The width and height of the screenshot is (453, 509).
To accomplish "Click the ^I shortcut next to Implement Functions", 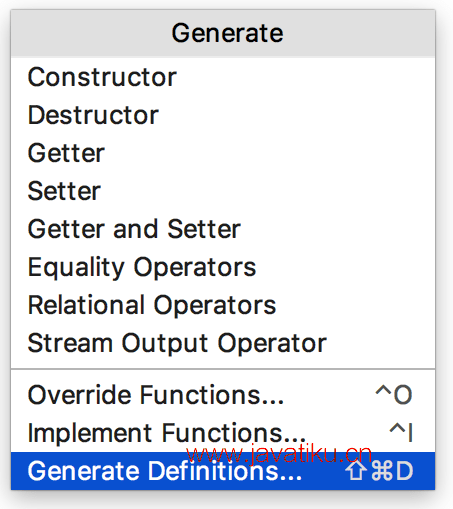I will click(401, 432).
